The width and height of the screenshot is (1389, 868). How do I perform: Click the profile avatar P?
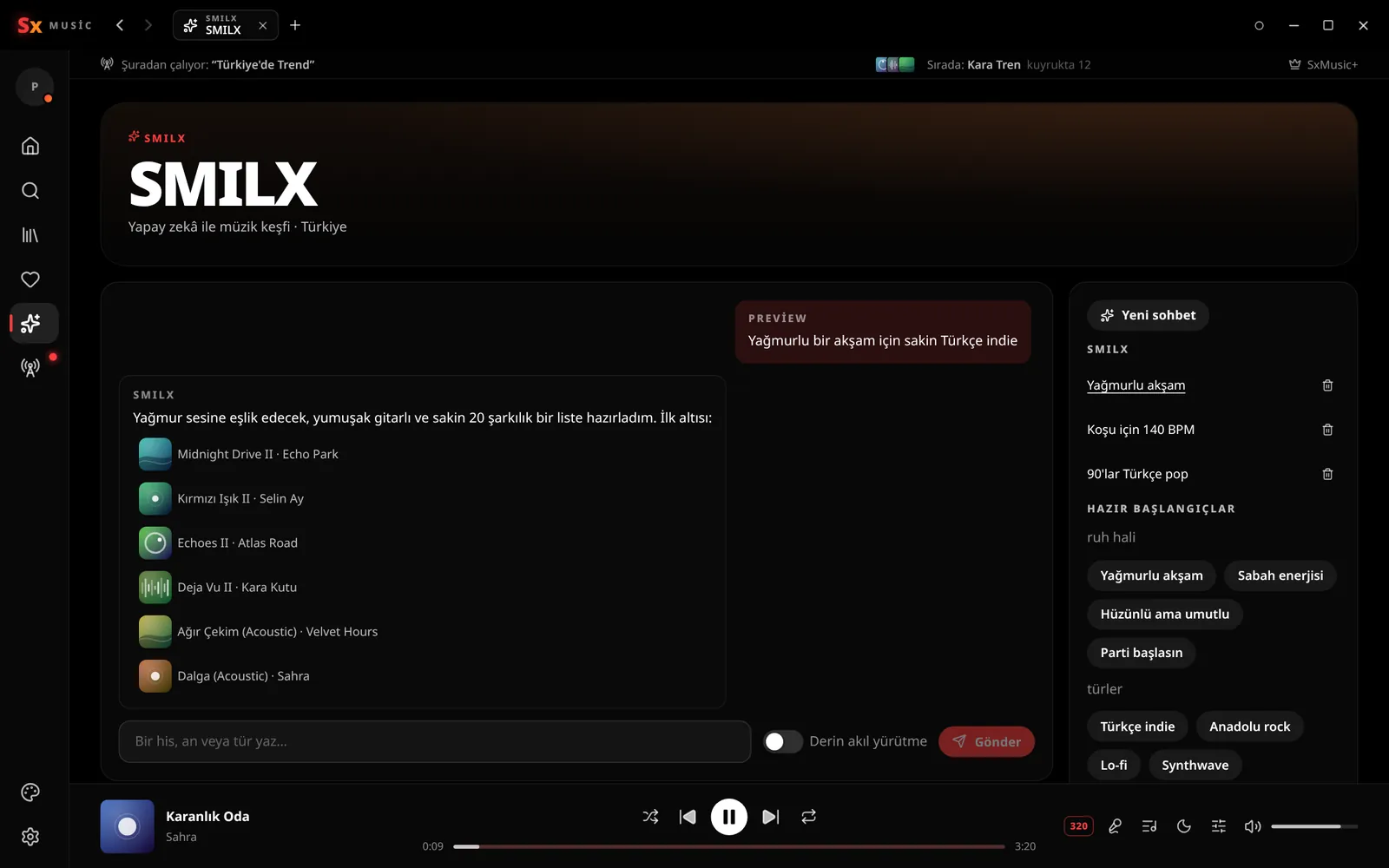tap(35, 87)
